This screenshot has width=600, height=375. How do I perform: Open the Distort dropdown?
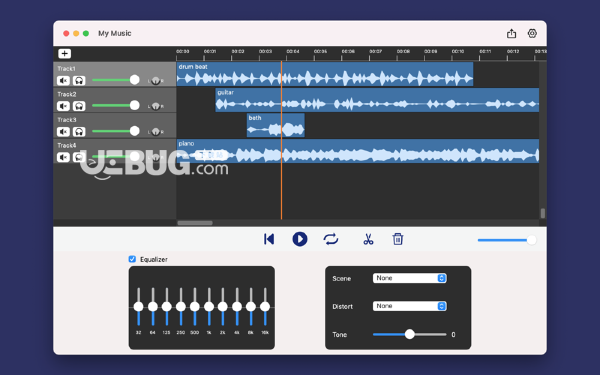pos(409,306)
